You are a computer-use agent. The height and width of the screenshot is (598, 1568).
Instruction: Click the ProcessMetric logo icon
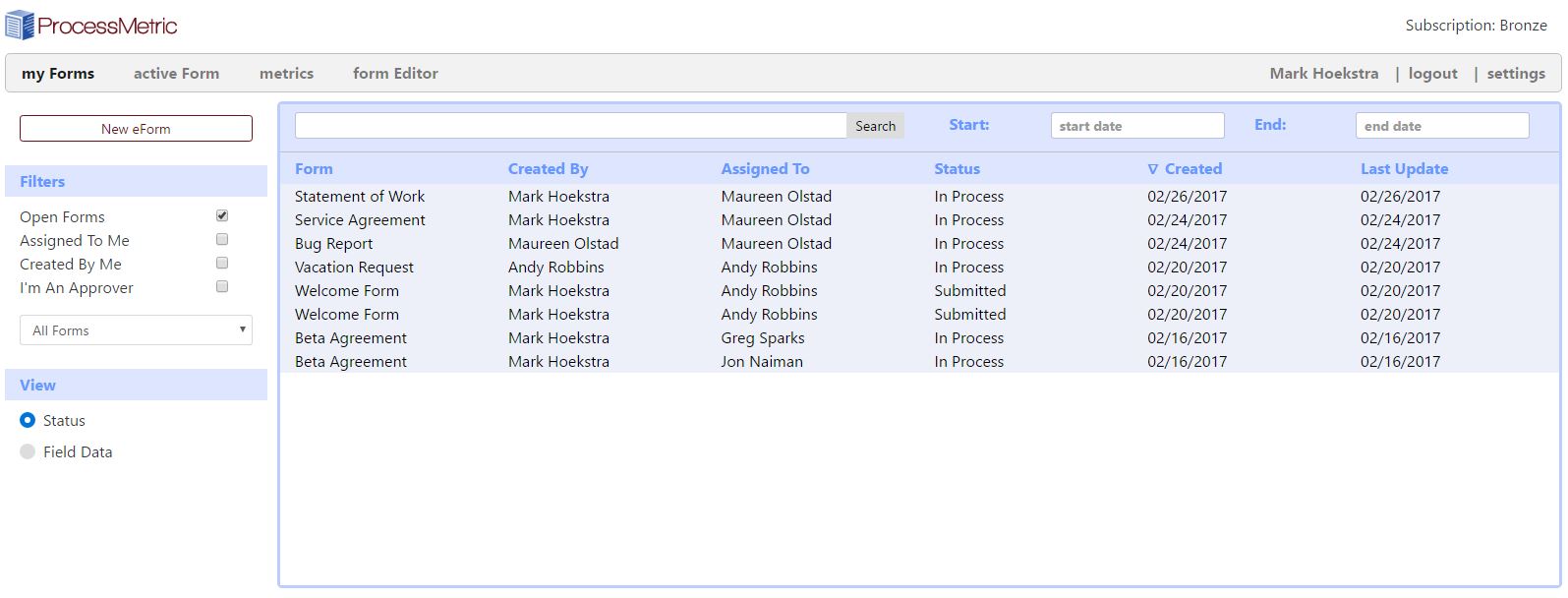coord(20,25)
